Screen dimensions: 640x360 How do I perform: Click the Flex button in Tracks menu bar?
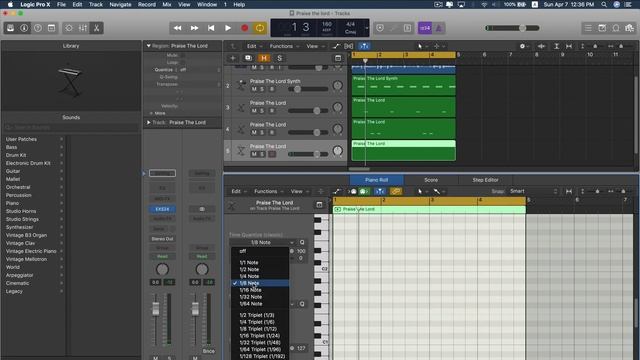(x=349, y=46)
